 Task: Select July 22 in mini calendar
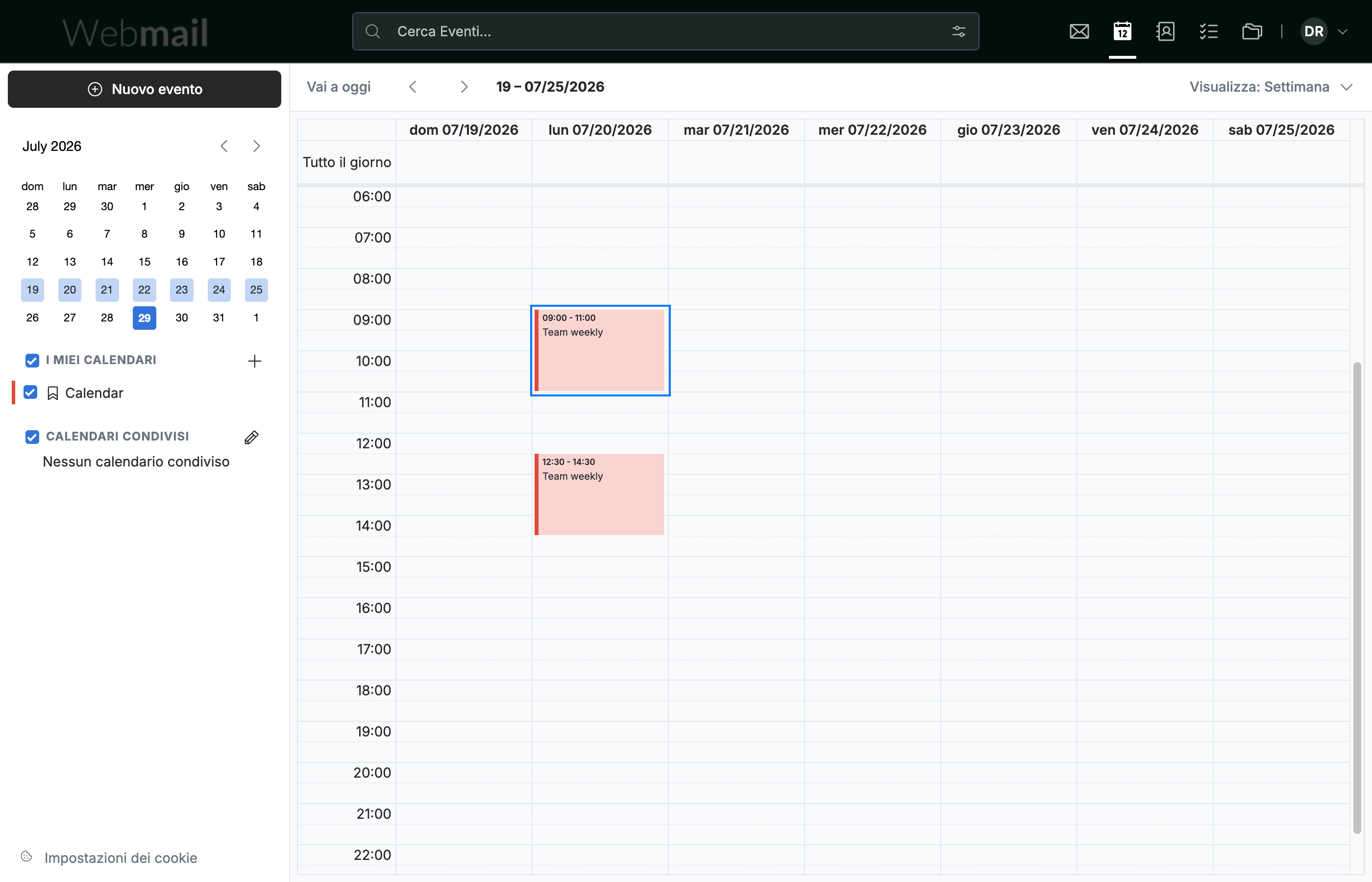[144, 290]
